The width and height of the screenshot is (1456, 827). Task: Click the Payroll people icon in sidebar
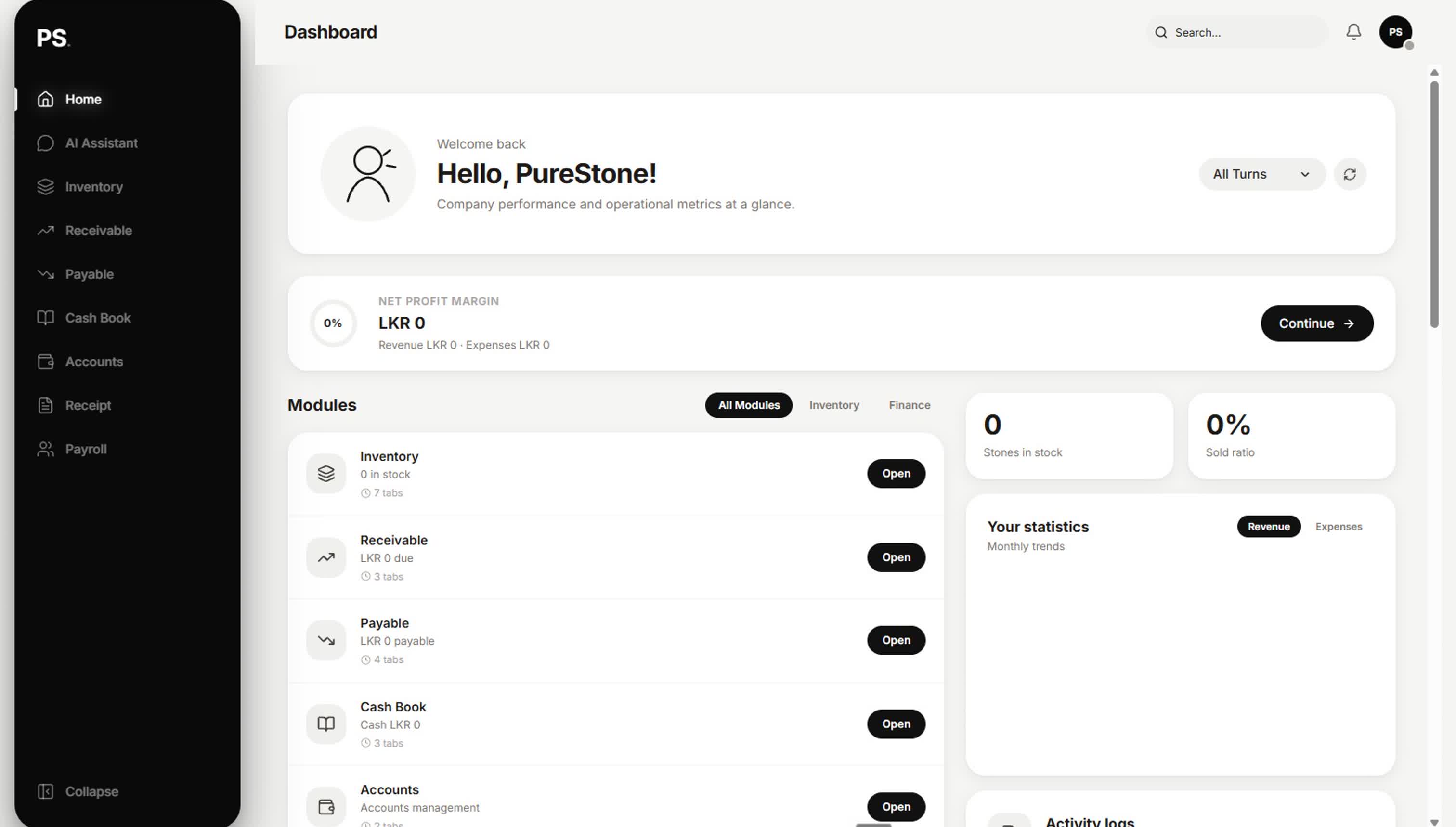45,449
